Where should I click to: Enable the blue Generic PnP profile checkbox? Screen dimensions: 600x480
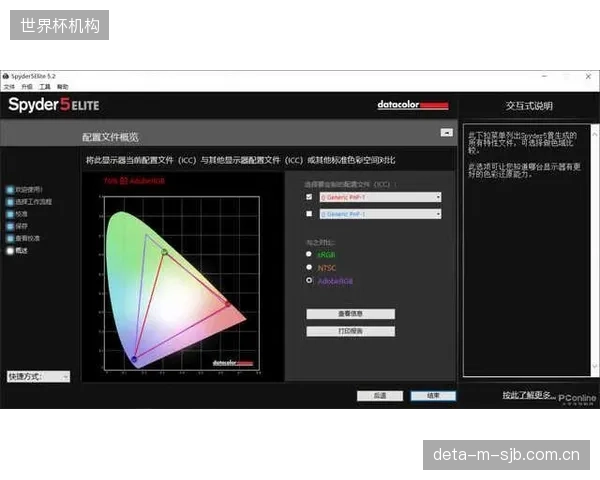click(309, 214)
